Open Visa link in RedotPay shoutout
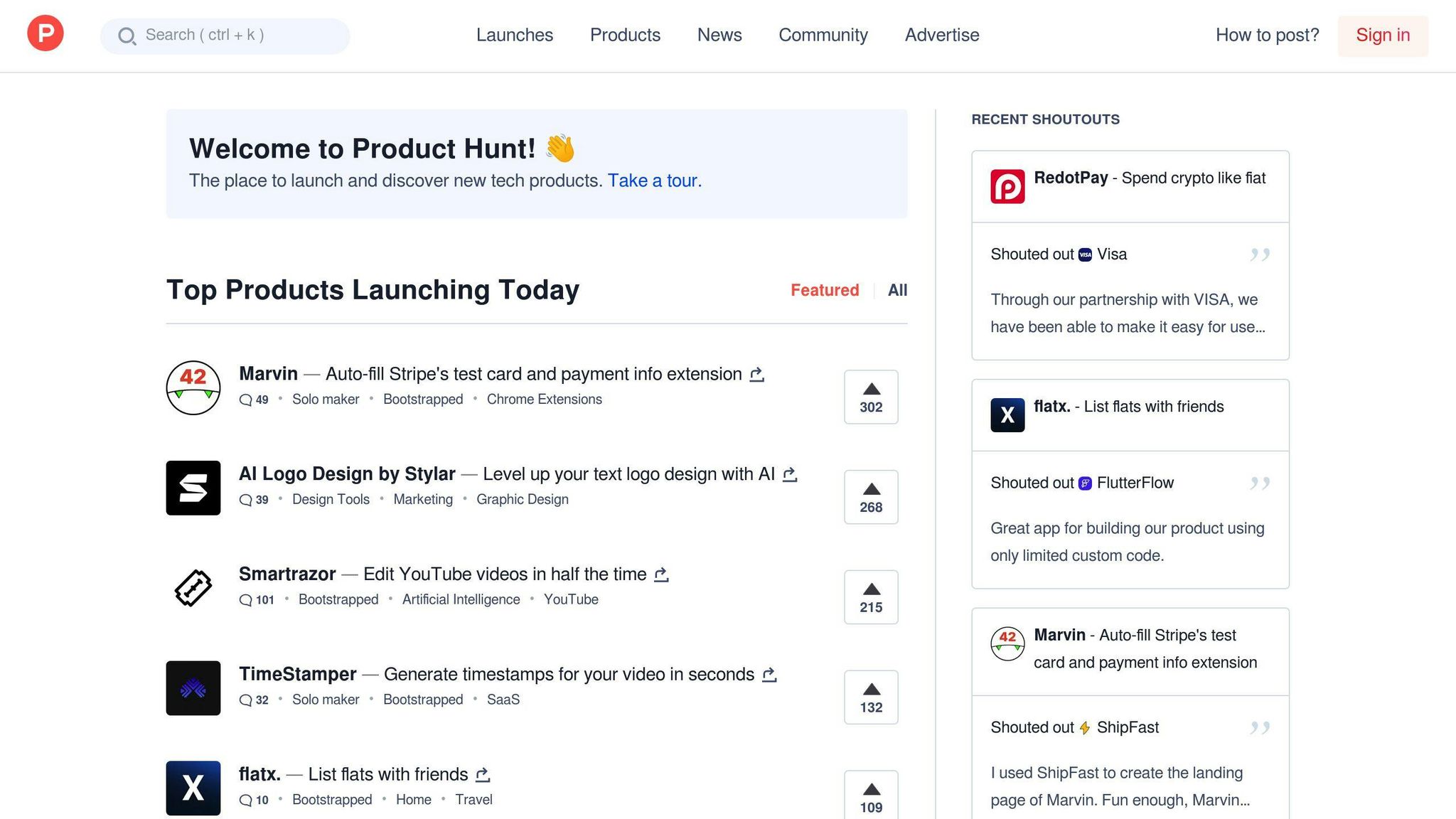The image size is (1456, 819). pos(1112,255)
